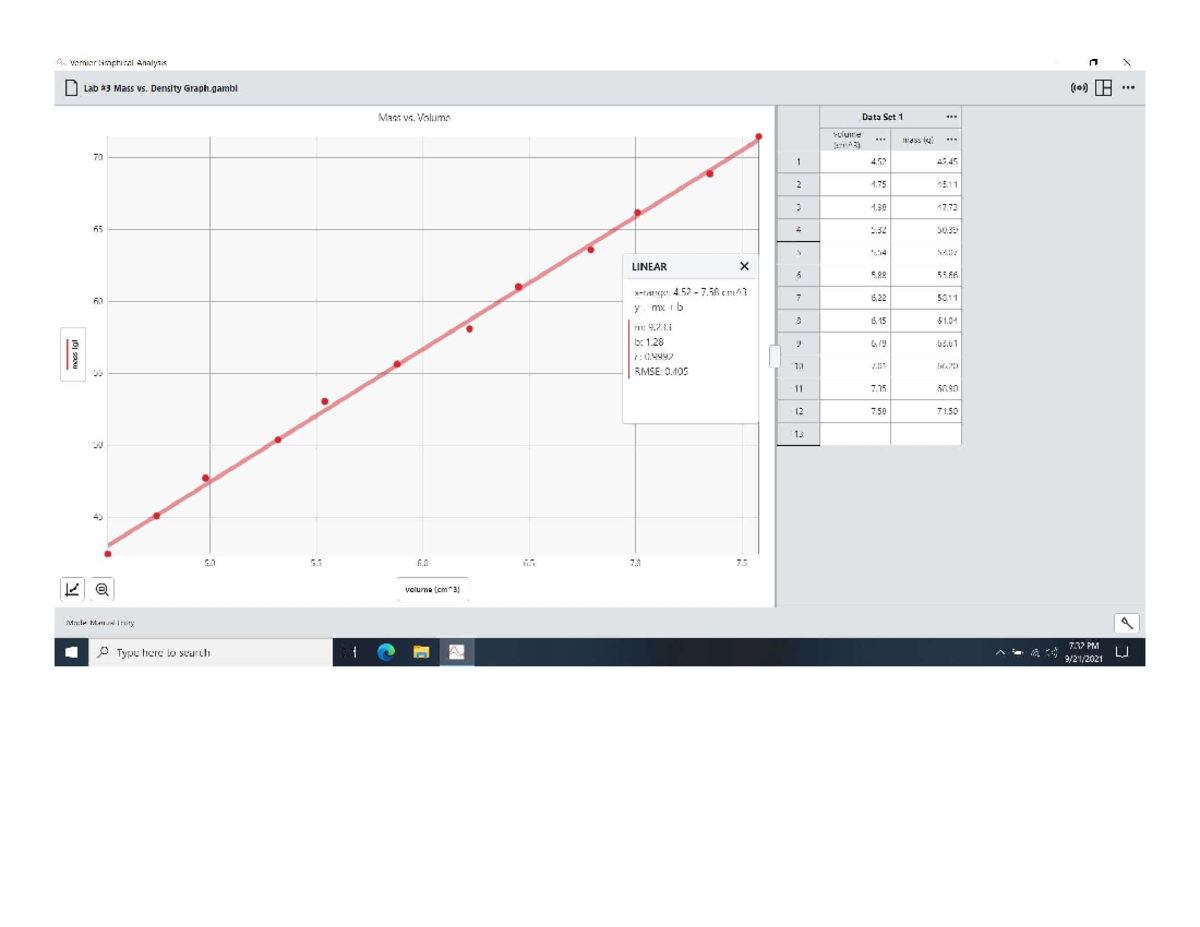Click the Windows Start button
The width and height of the screenshot is (1200, 927).
point(69,651)
